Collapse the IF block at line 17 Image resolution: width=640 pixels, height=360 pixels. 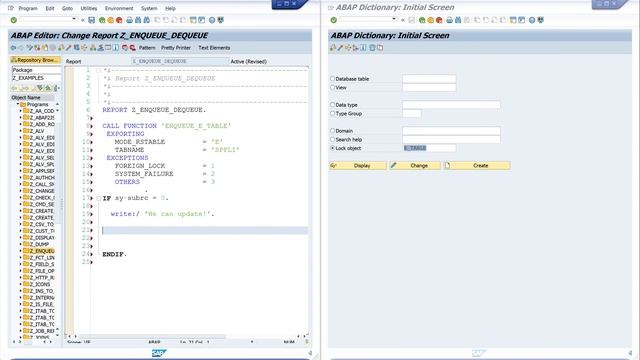[98, 198]
